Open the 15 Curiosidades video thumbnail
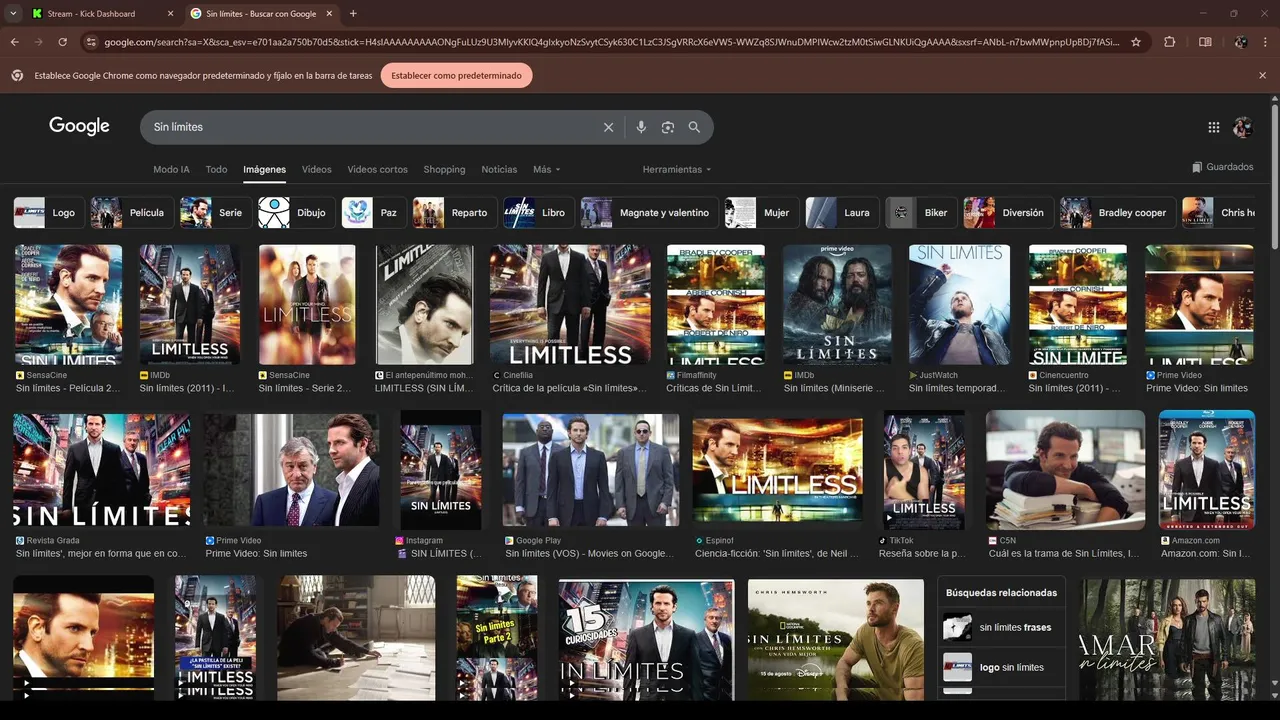Screen dimensions: 1280x720 pyautogui.click(x=645, y=640)
